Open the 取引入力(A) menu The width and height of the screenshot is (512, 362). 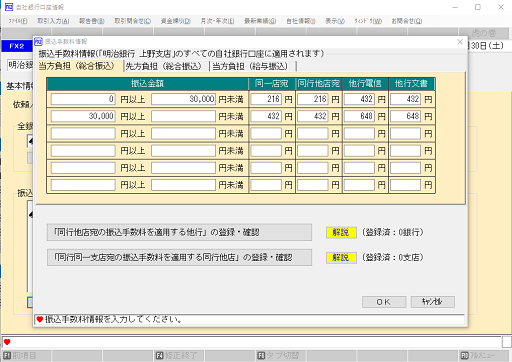(x=53, y=21)
